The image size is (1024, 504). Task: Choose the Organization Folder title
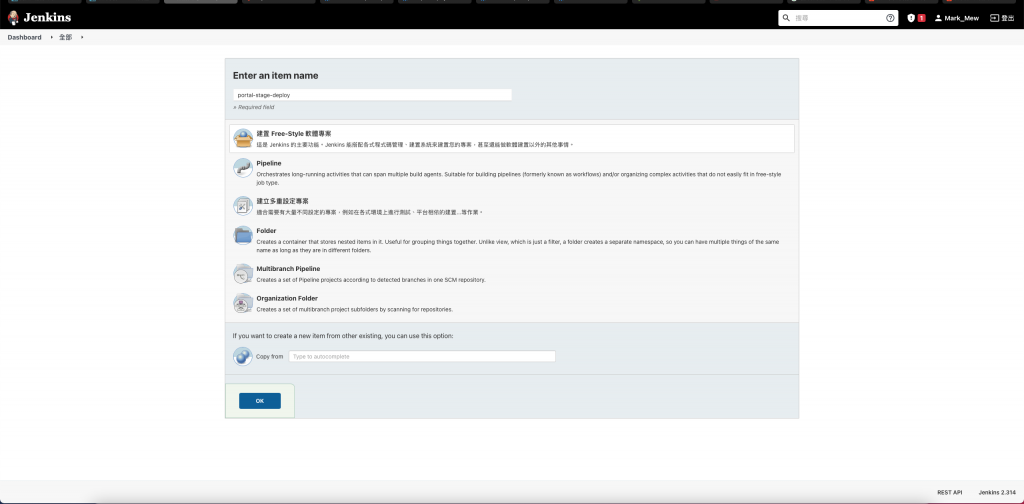coord(287,298)
